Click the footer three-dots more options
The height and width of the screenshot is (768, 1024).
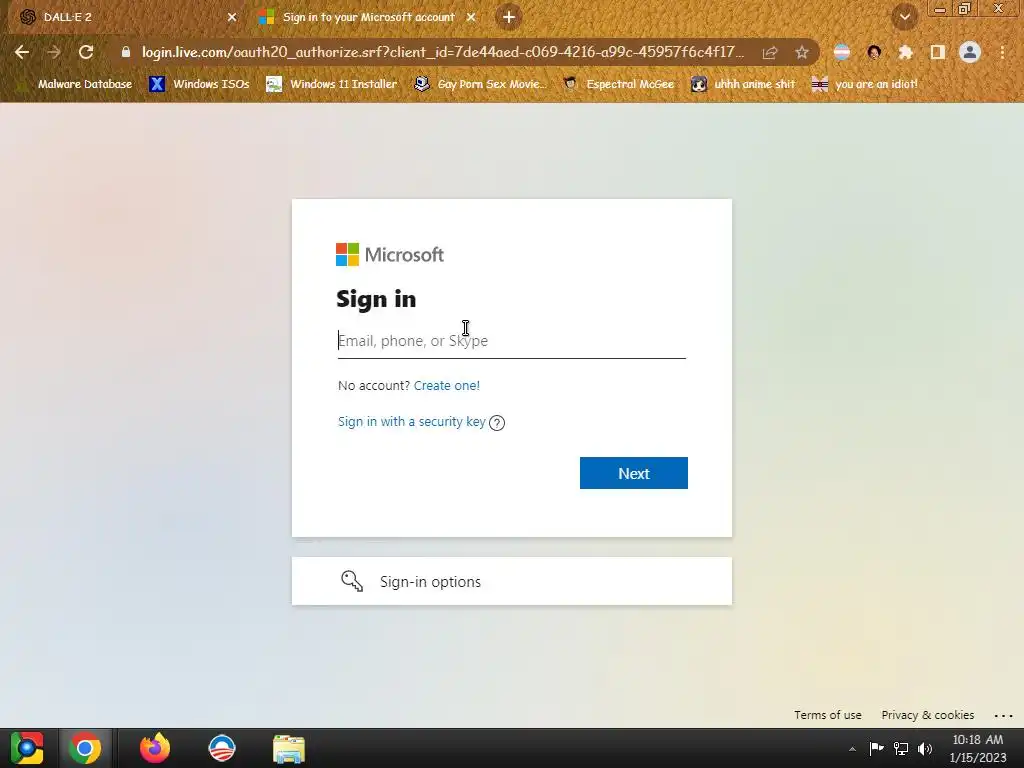pos(1003,716)
